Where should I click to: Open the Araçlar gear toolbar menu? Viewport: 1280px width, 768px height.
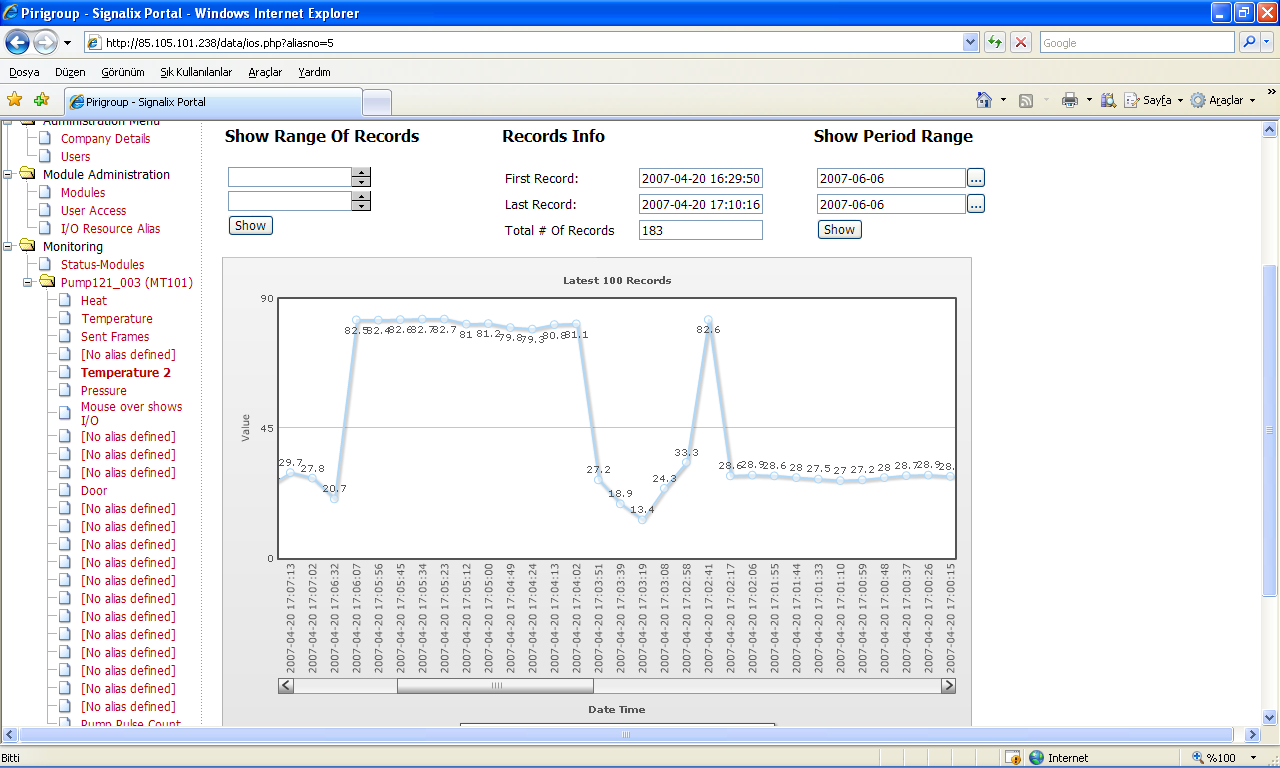point(1223,100)
